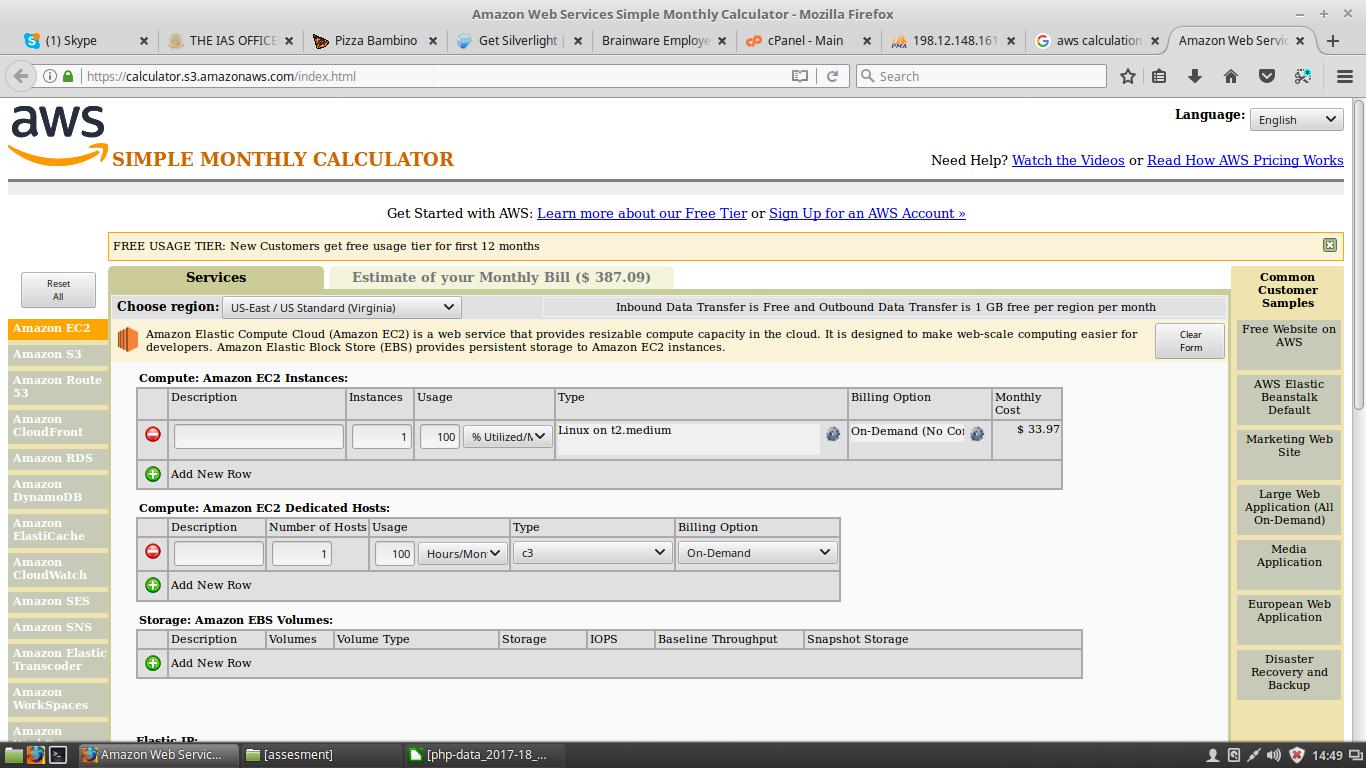Reload the current page
Screen dimensions: 1366x768
coord(832,76)
